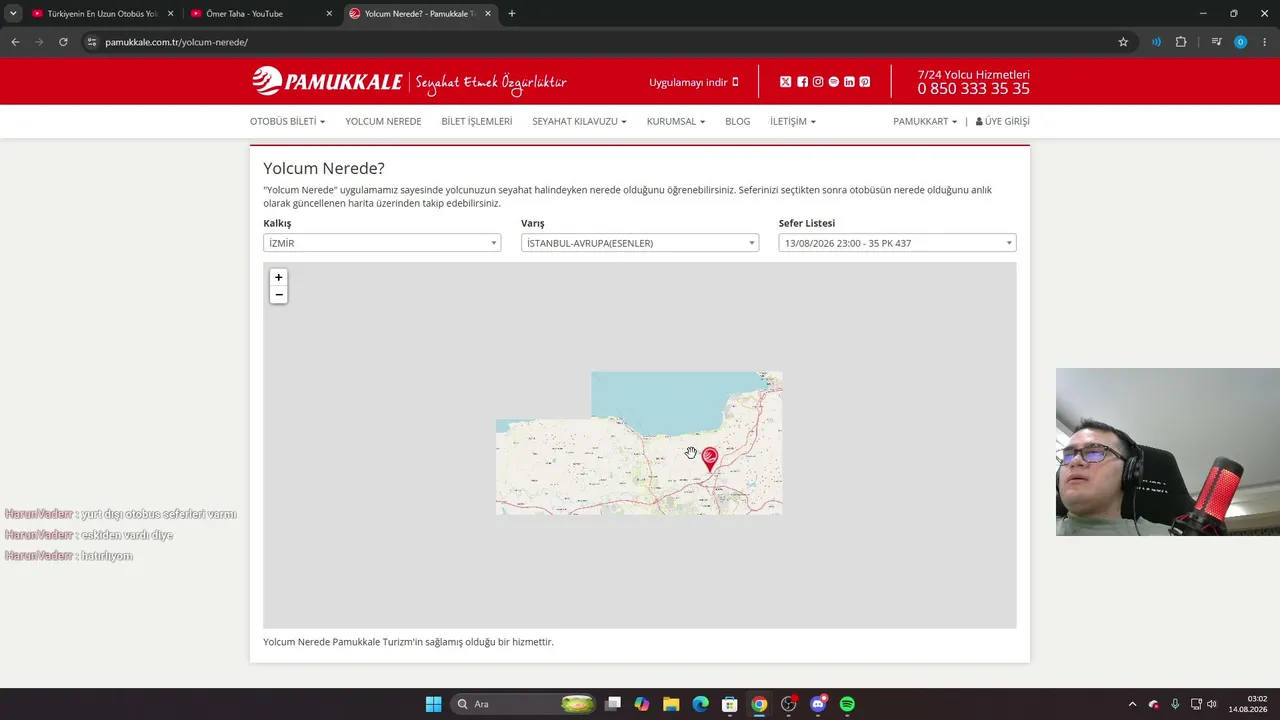View site information icon in address bar

(91, 42)
